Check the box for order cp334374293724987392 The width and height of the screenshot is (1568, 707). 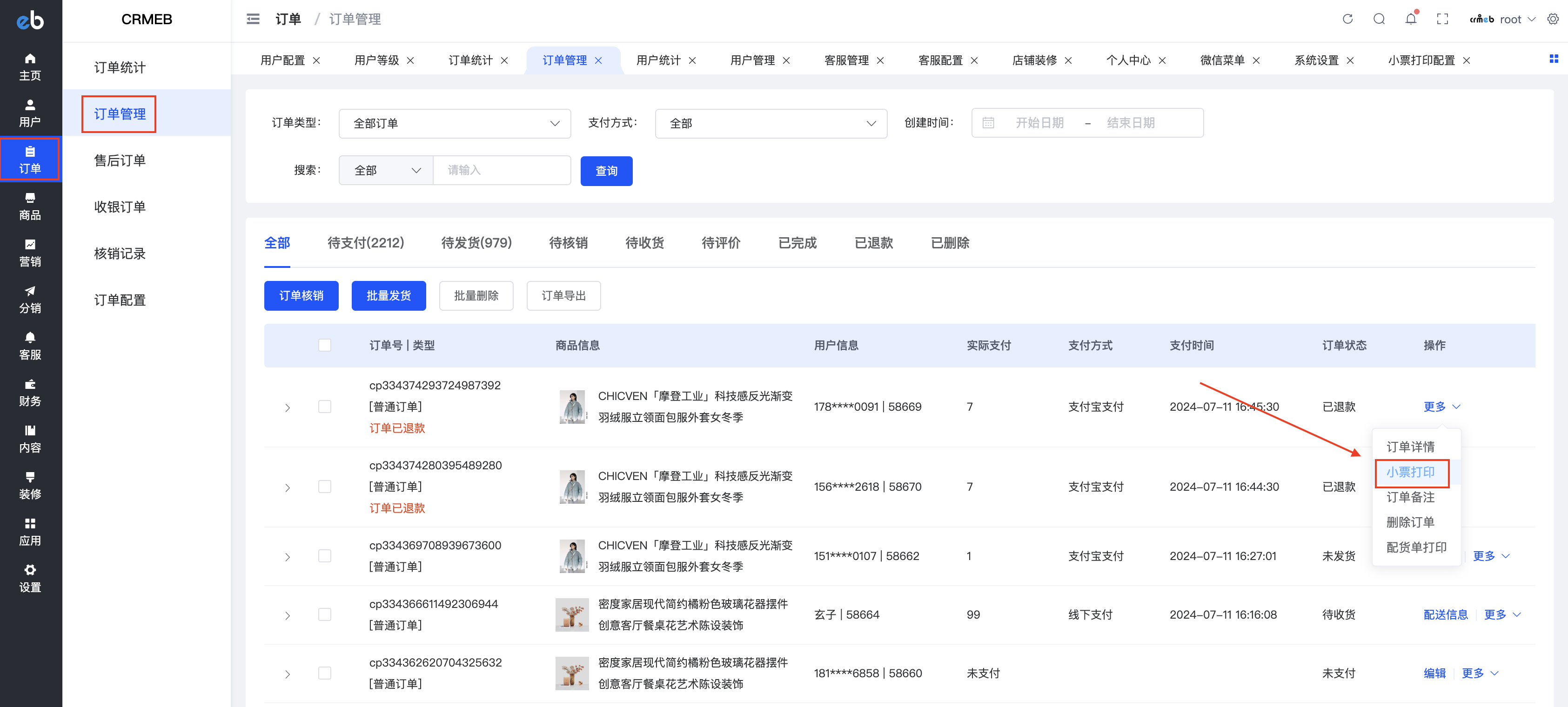[324, 407]
